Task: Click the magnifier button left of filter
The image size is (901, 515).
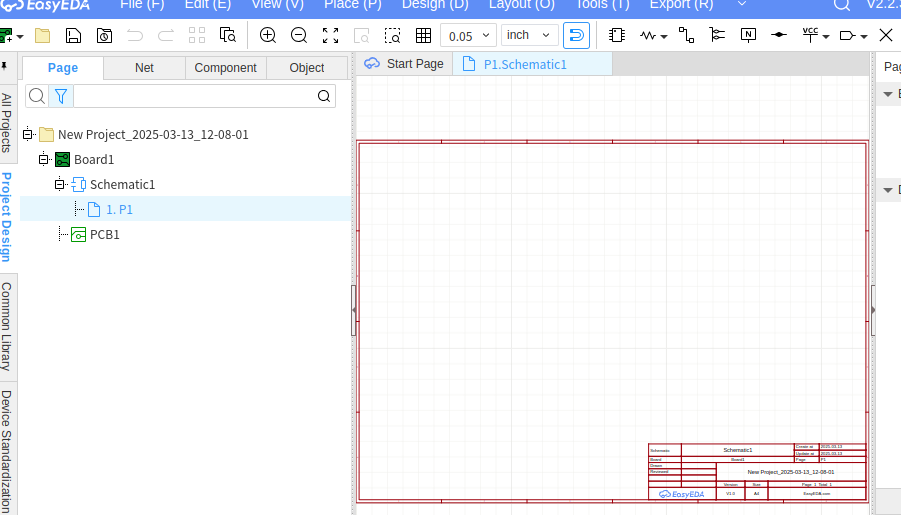Action: 37,96
